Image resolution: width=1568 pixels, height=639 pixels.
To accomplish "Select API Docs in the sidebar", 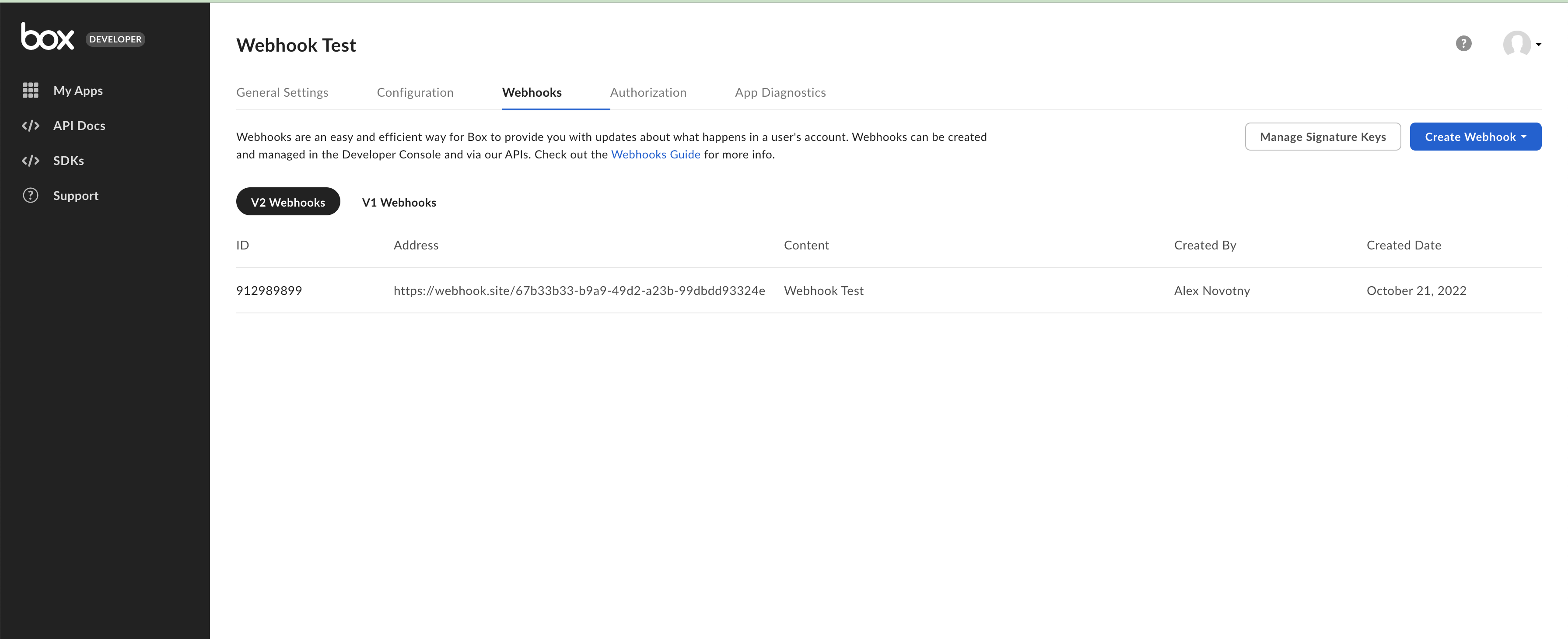I will click(80, 126).
